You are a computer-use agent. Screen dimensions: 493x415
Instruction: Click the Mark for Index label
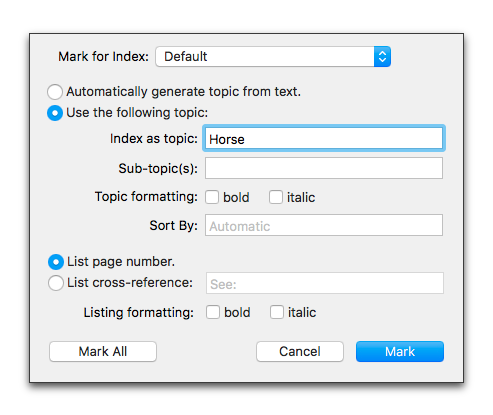tap(103, 56)
